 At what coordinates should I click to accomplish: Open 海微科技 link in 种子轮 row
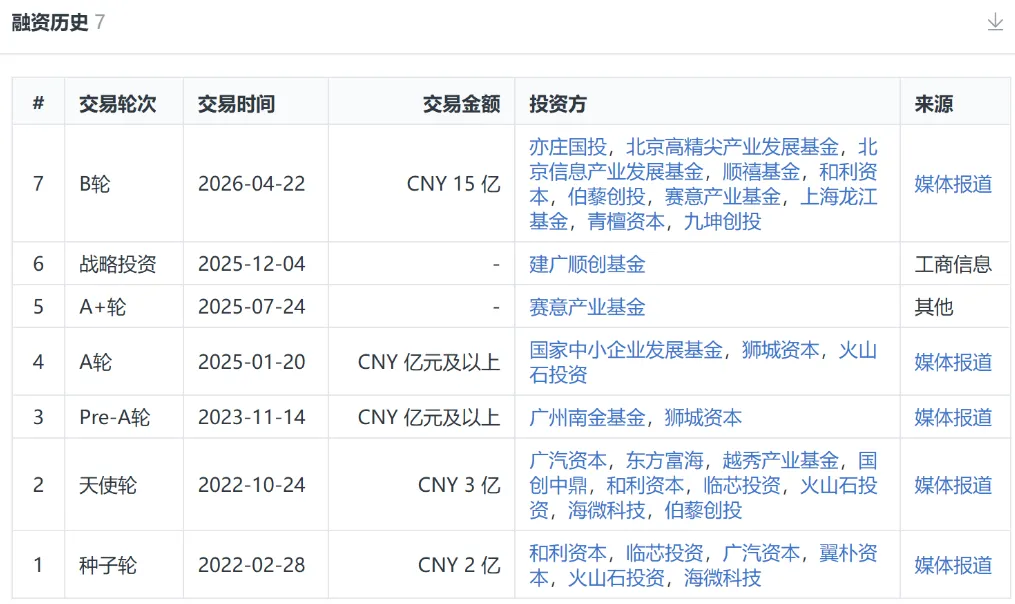coord(722,577)
